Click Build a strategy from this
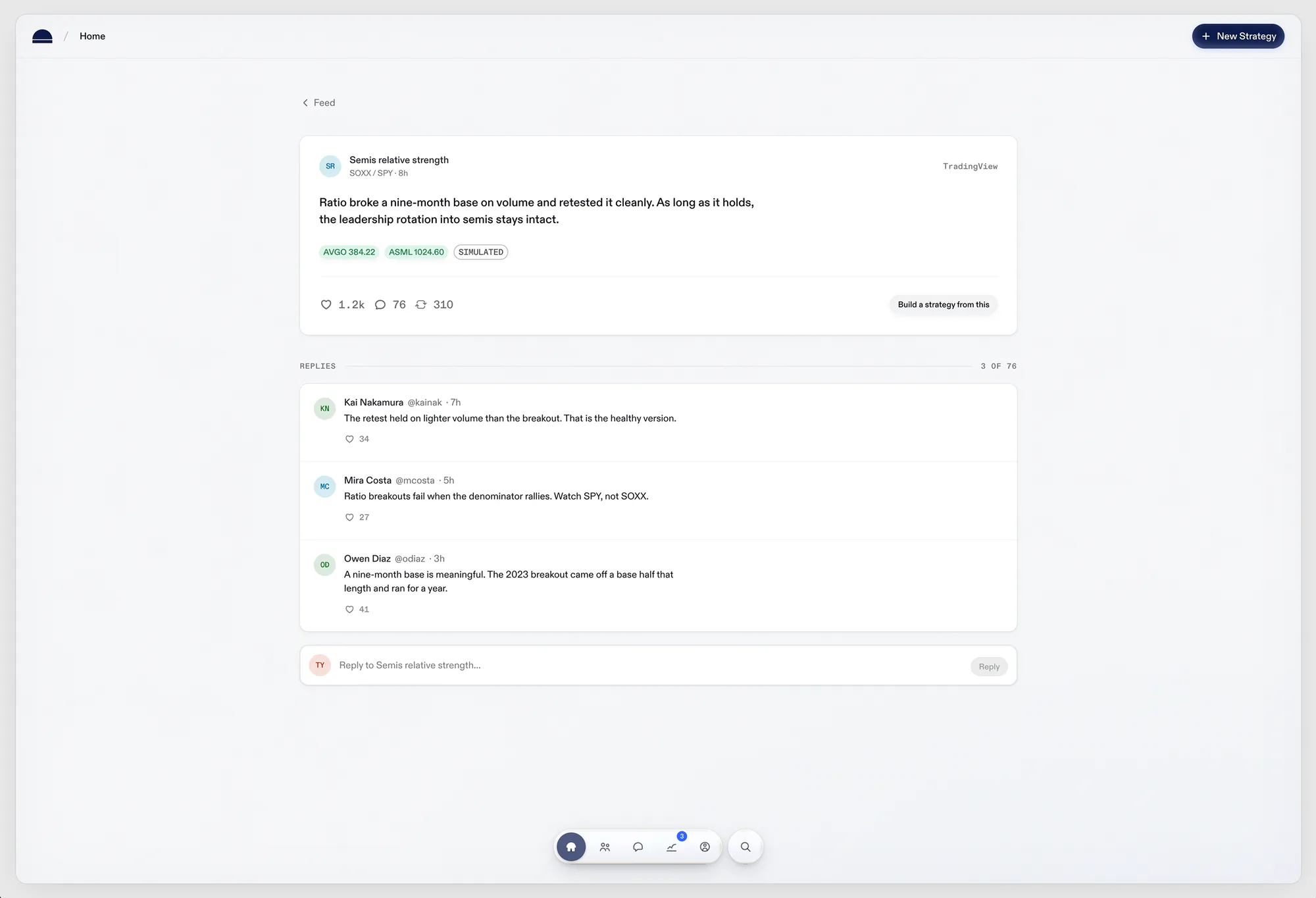Screen dimensions: 1316x898 (944, 304)
